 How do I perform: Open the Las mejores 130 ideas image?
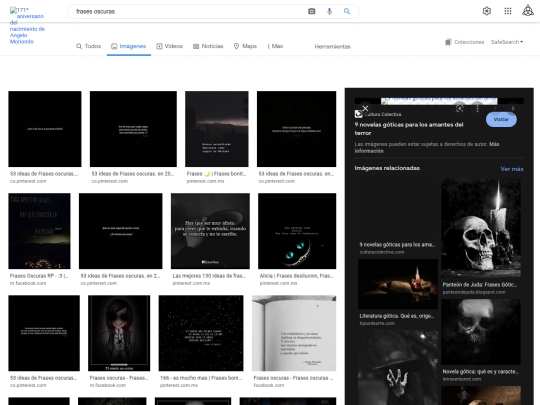(x=210, y=231)
